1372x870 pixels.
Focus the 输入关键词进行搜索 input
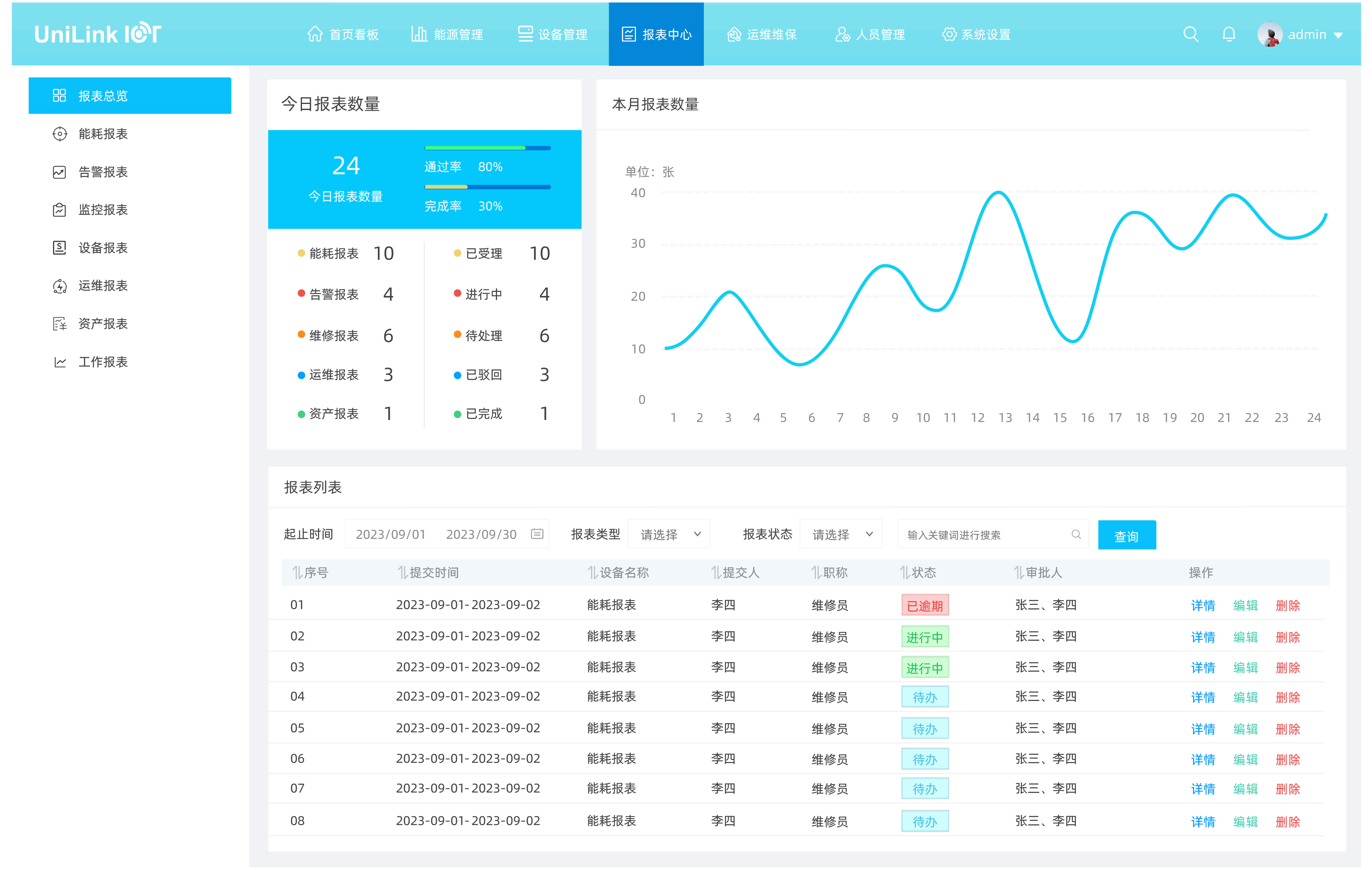993,534
